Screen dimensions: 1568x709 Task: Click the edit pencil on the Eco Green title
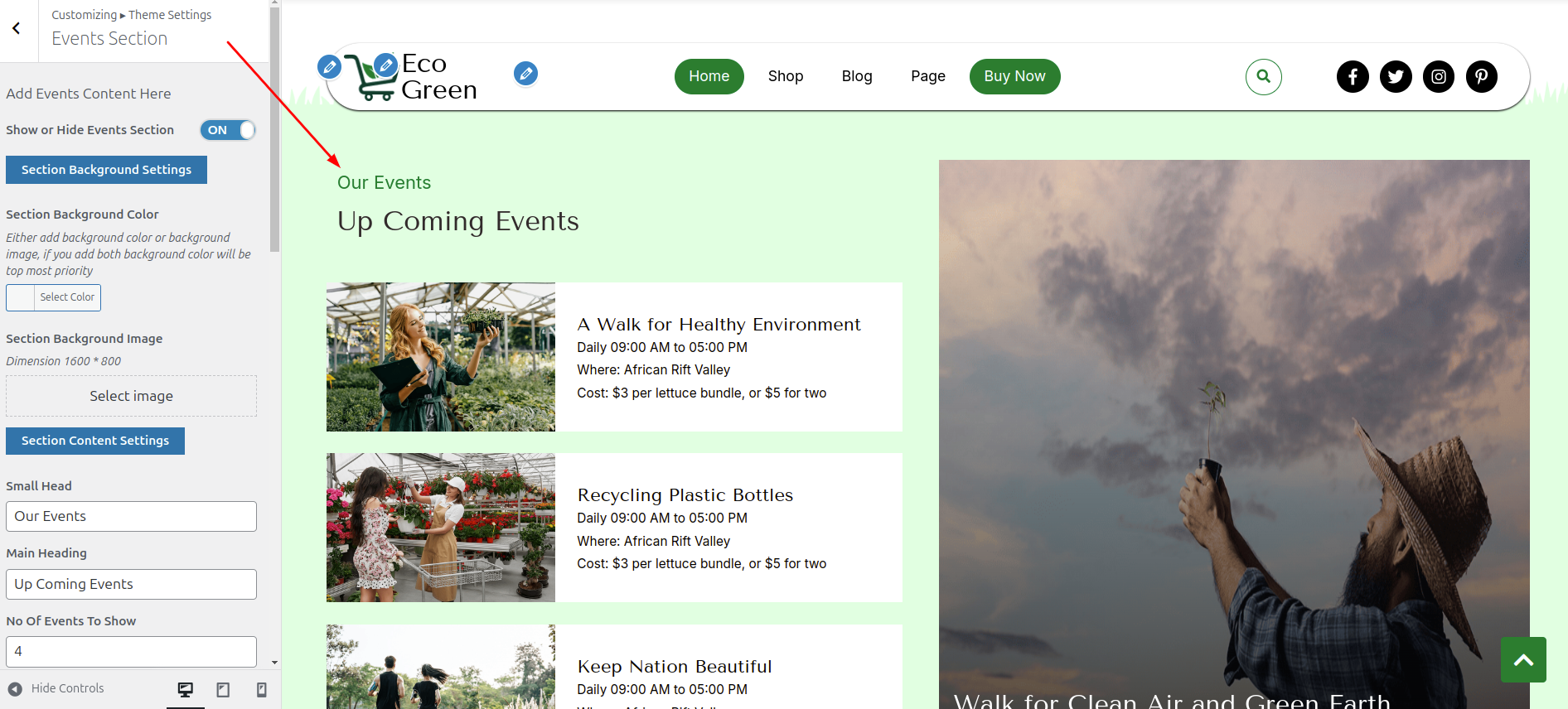[x=385, y=64]
